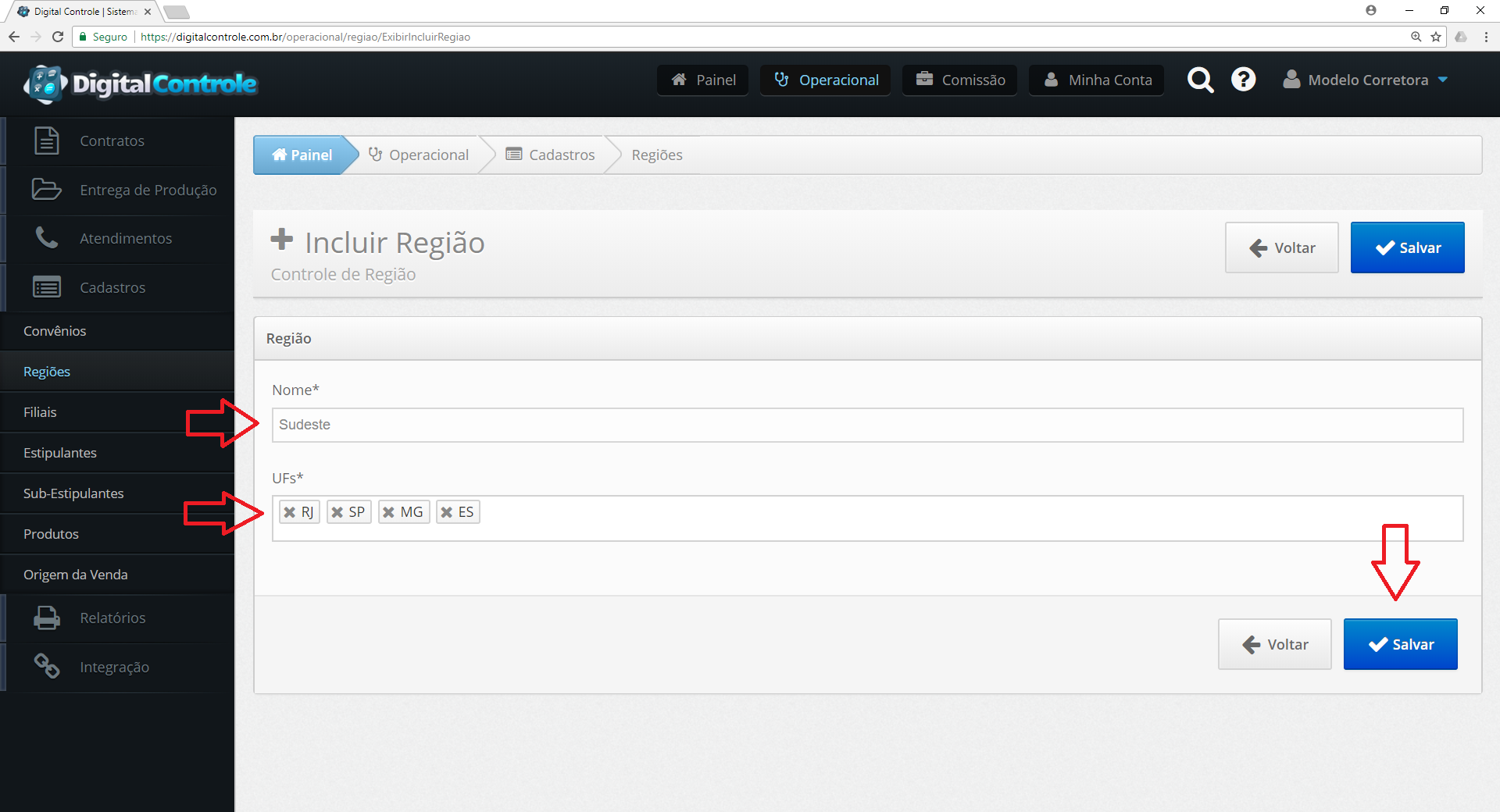Open the Minha Conta top navigation item
The height and width of the screenshot is (812, 1500).
[x=1097, y=80]
